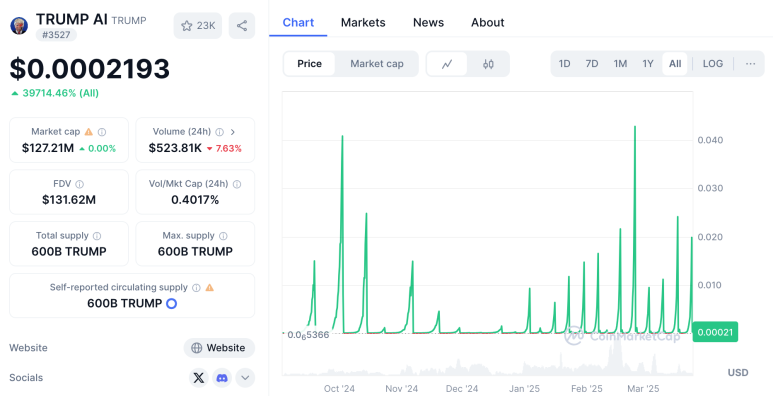Open the FDV info icon
Image resolution: width=773 pixels, height=396 pixels.
pos(79,184)
